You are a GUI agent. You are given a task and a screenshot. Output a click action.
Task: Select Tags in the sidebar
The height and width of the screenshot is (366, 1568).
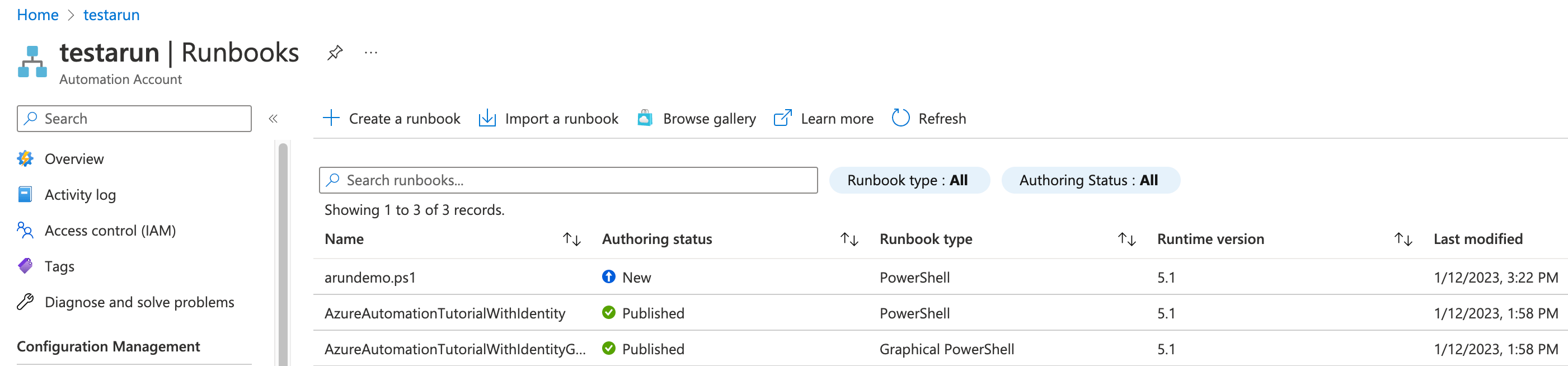pos(59,267)
